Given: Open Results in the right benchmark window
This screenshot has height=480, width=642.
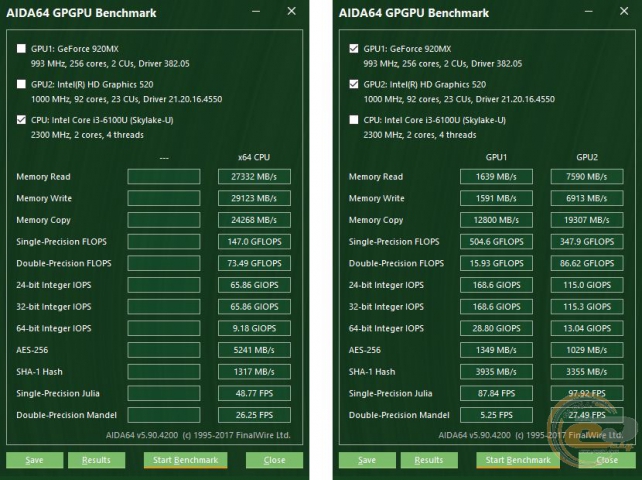Looking at the screenshot, I should pos(428,460).
